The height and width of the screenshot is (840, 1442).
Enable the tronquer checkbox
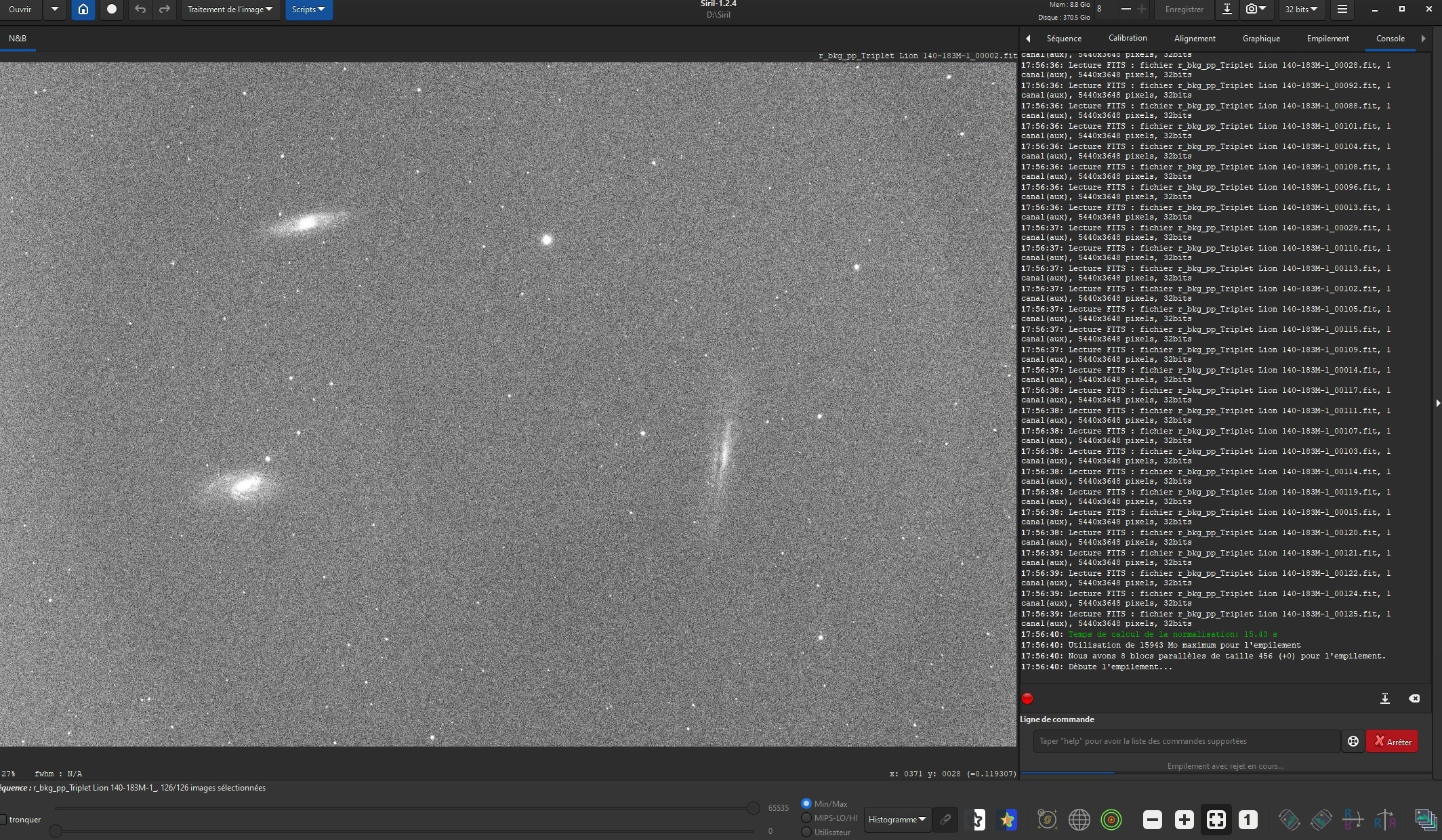(x=3, y=820)
